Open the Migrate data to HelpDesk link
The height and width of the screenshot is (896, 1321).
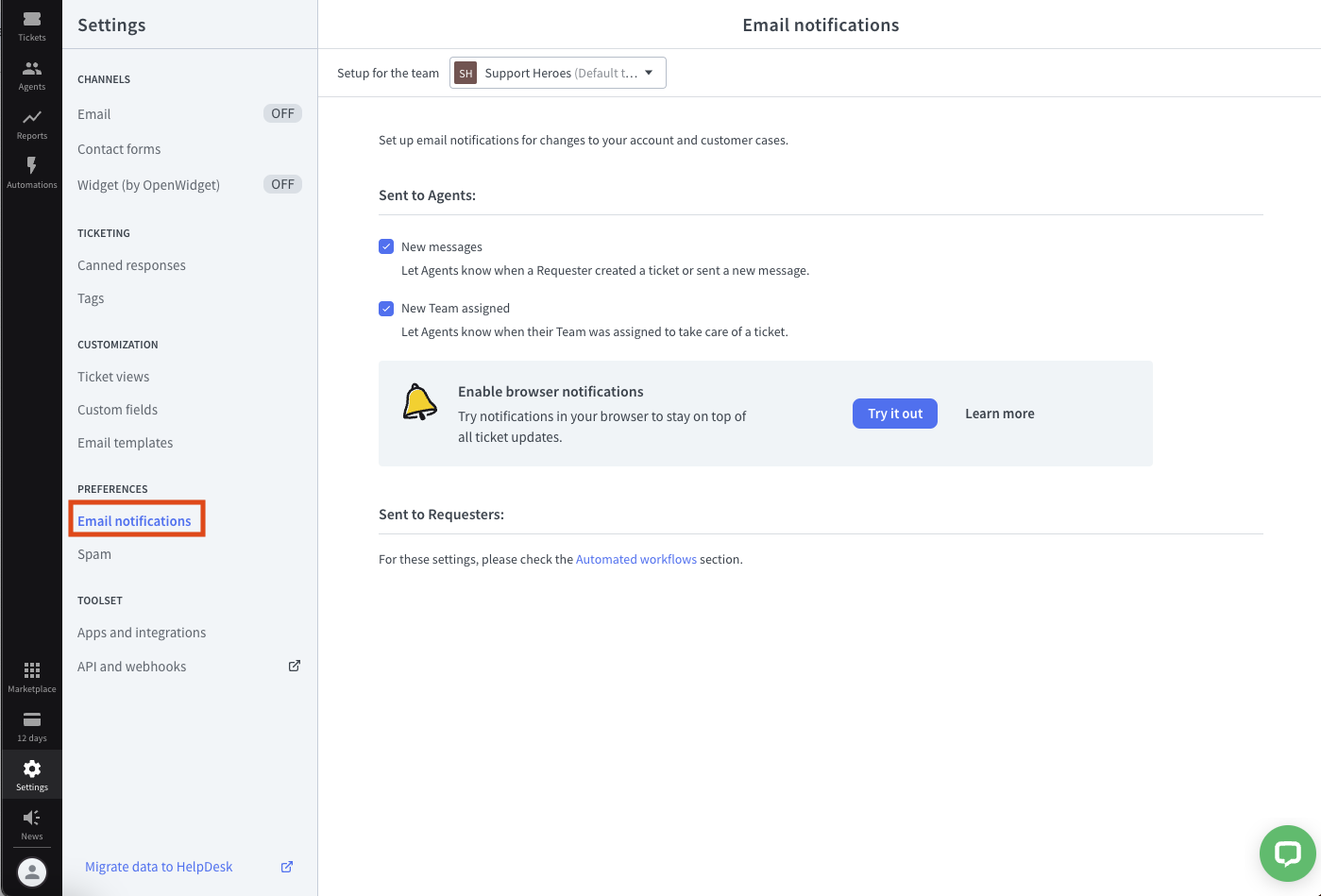[x=159, y=867]
